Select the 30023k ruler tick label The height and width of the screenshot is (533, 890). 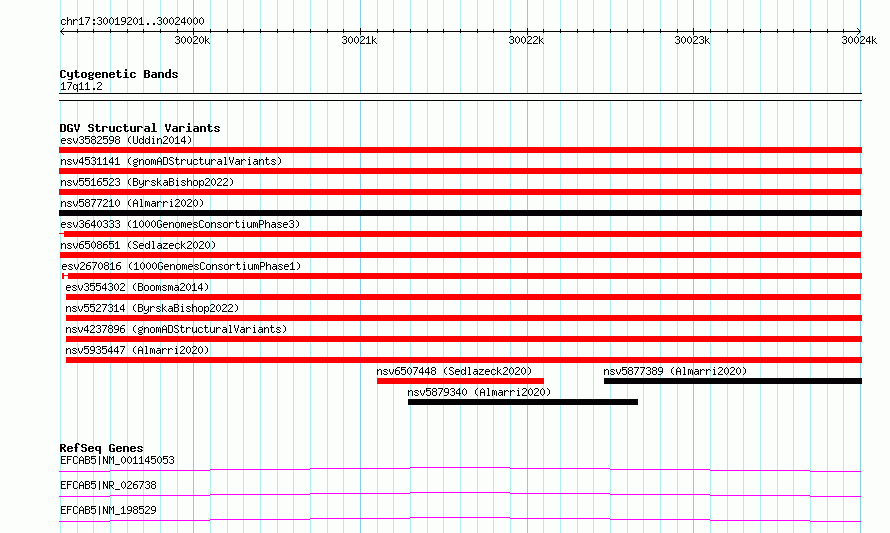[x=692, y=40]
